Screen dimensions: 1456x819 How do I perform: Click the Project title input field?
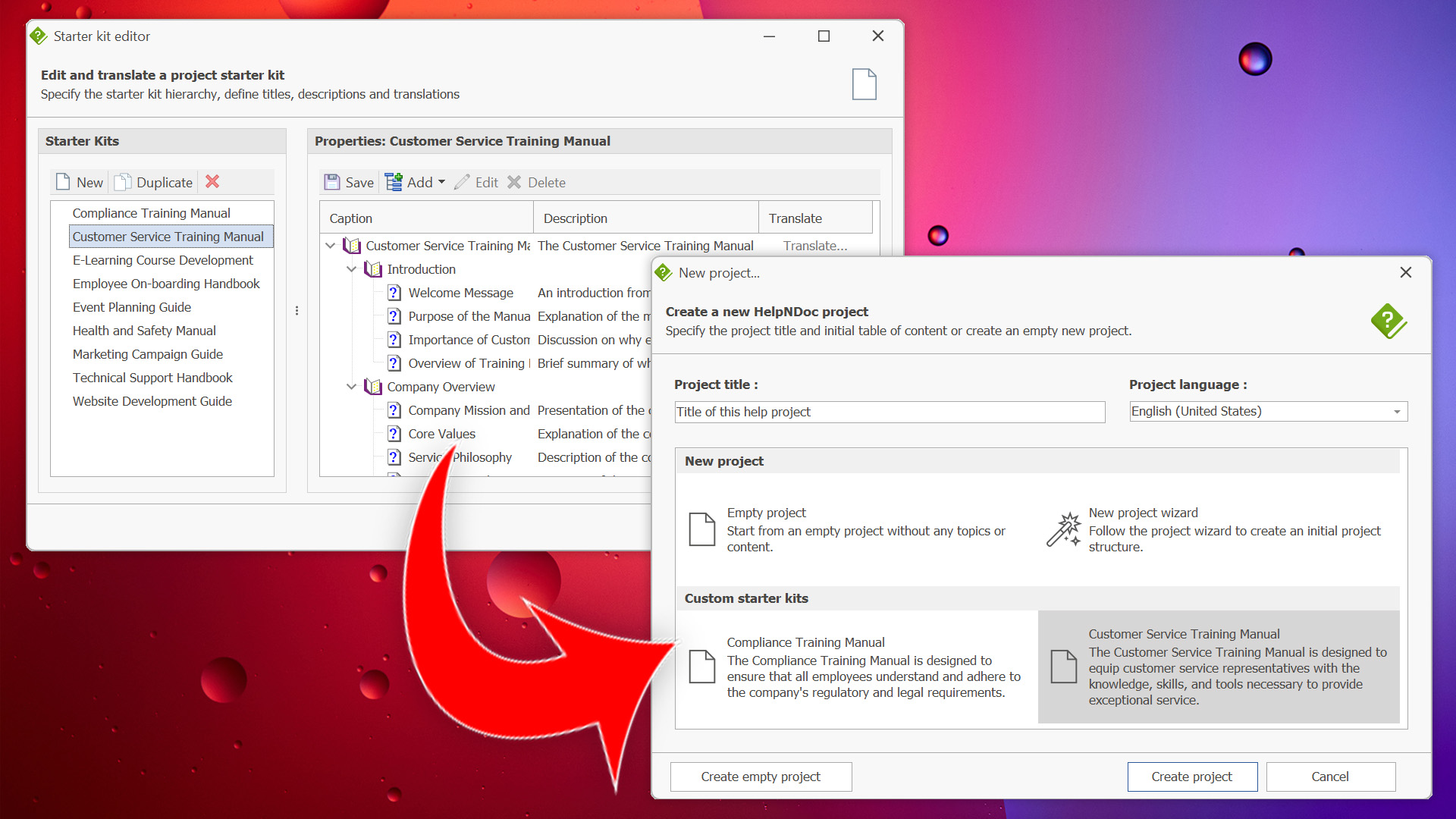click(890, 412)
